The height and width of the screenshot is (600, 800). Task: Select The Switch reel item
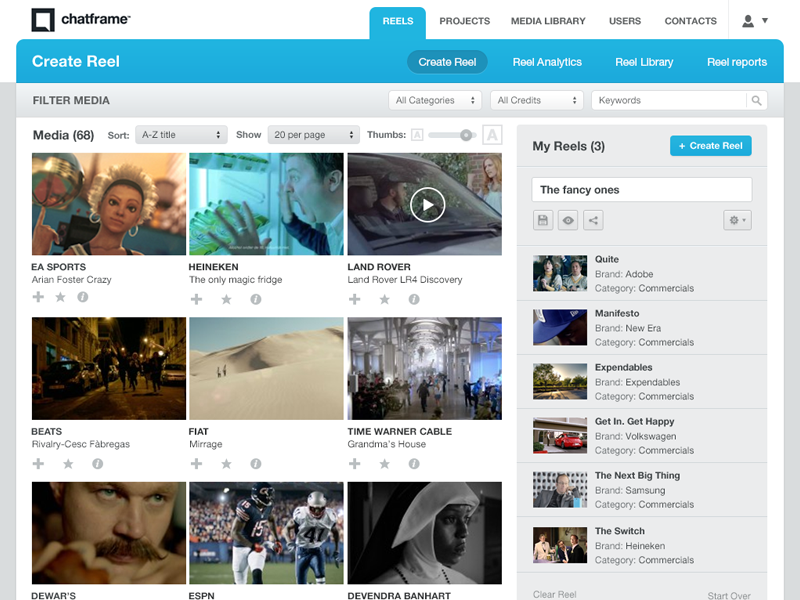click(x=642, y=545)
